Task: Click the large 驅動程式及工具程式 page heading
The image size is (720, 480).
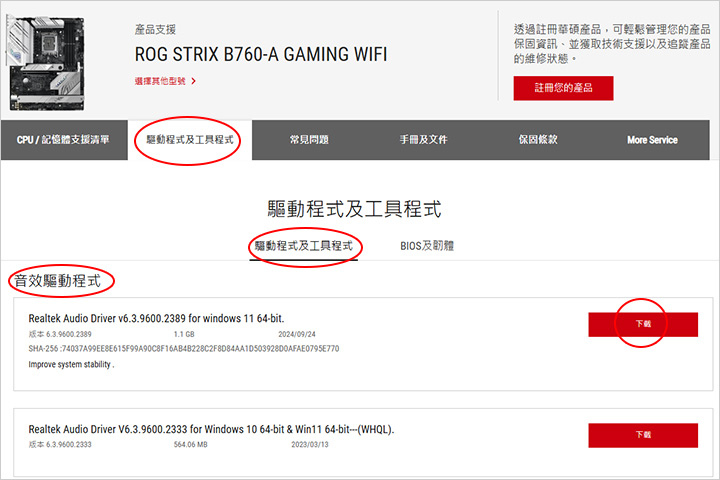Action: coord(354,209)
